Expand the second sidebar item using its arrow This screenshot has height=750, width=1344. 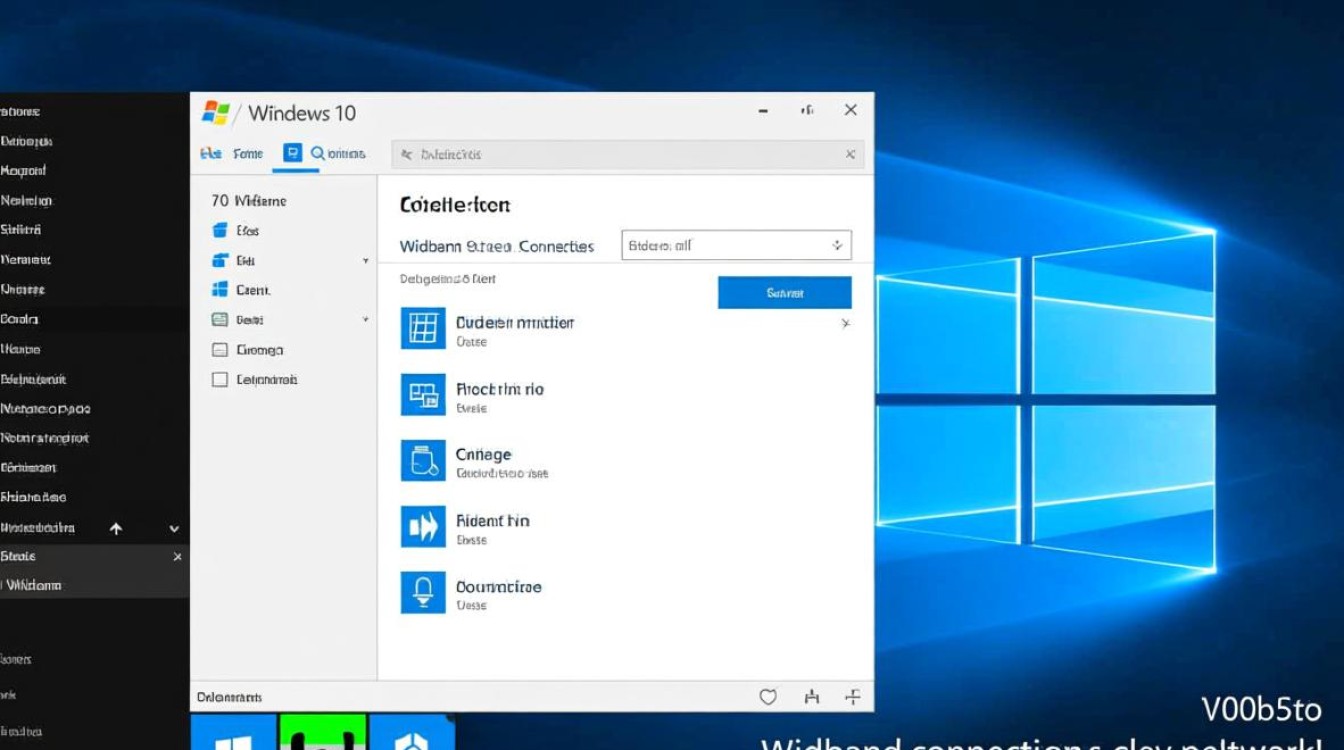click(x=366, y=261)
